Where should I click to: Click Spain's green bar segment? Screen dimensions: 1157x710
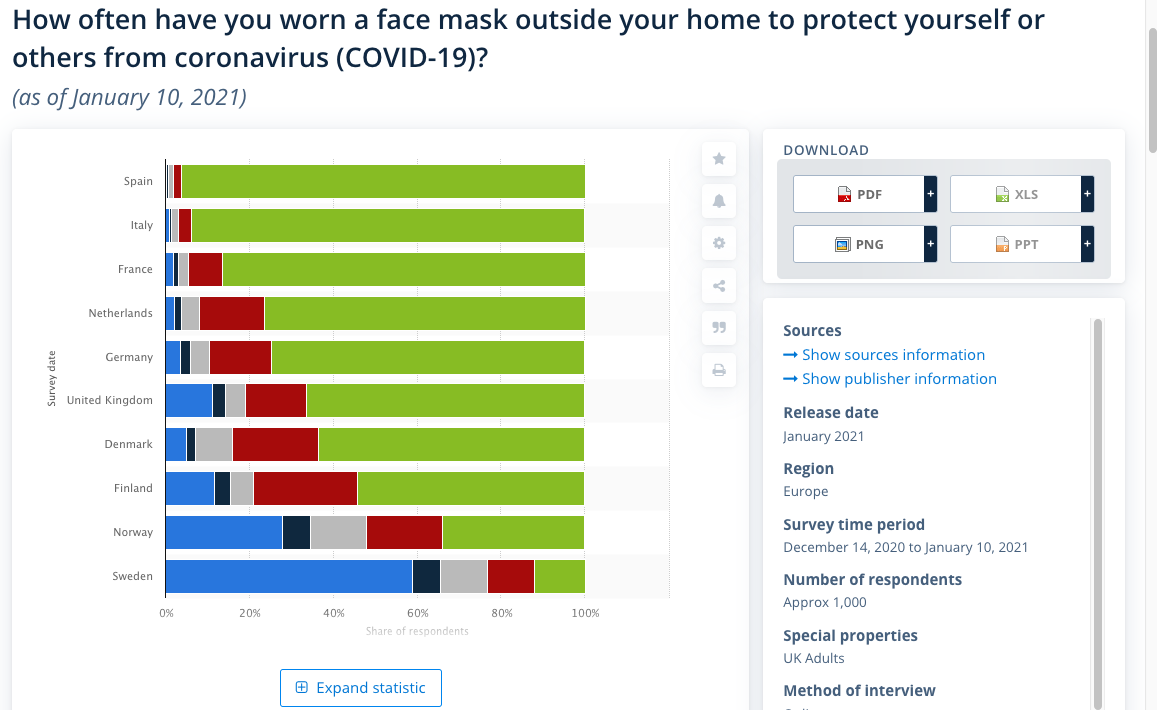(383, 181)
